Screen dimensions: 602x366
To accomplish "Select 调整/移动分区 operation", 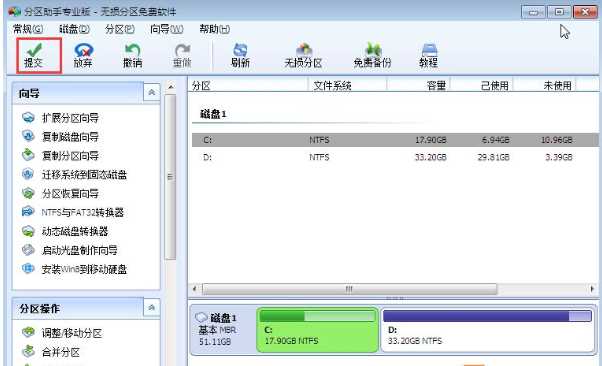I will (72, 333).
